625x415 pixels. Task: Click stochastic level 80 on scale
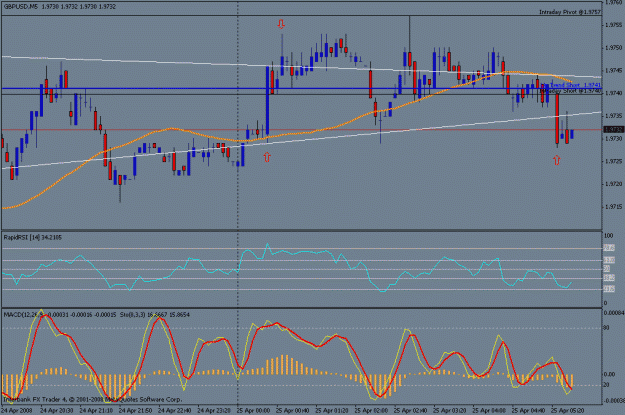pos(607,328)
